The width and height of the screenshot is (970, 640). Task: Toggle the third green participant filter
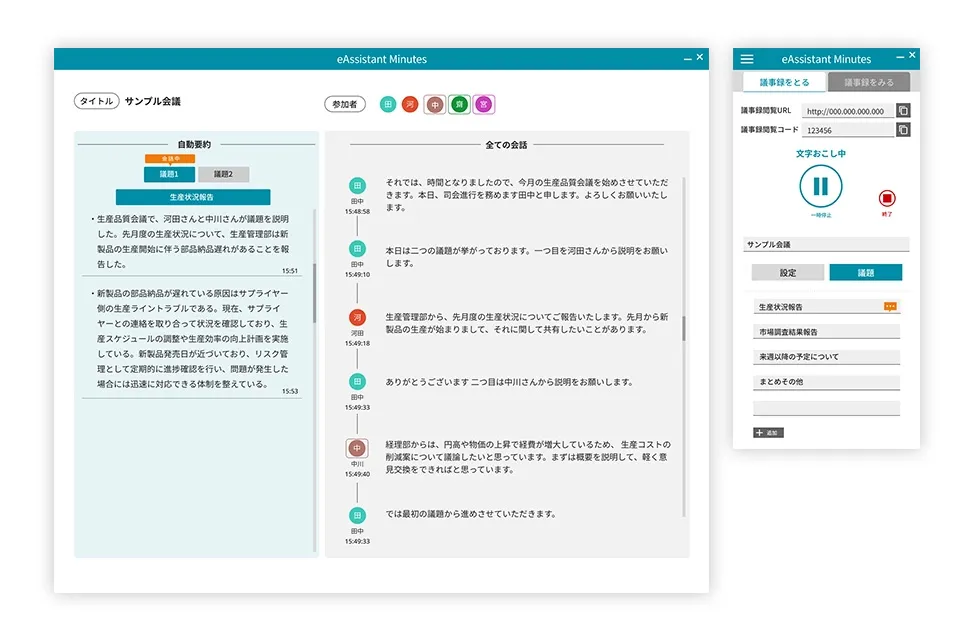point(459,104)
